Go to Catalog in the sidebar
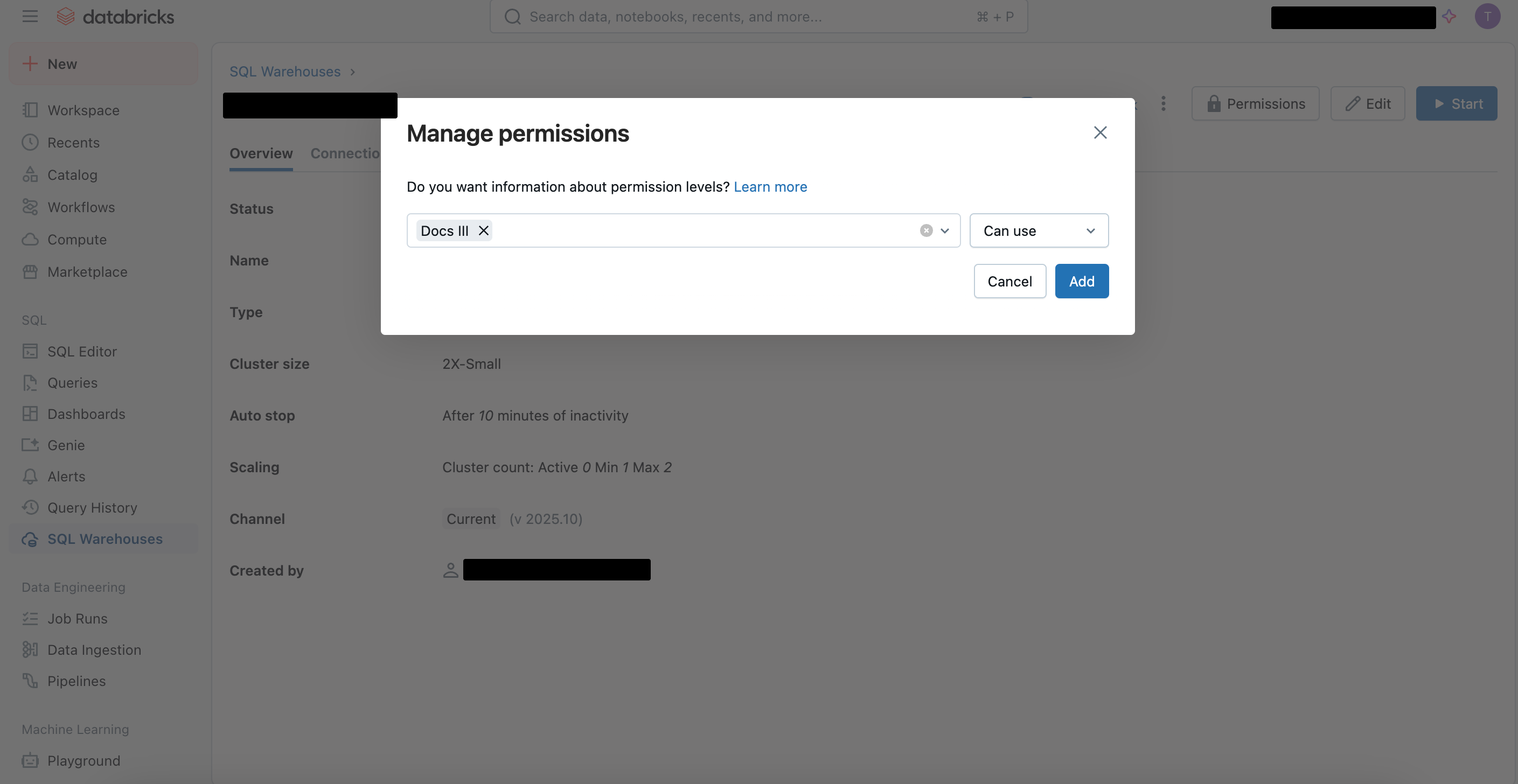Viewport: 1518px width, 784px height. 103,175
